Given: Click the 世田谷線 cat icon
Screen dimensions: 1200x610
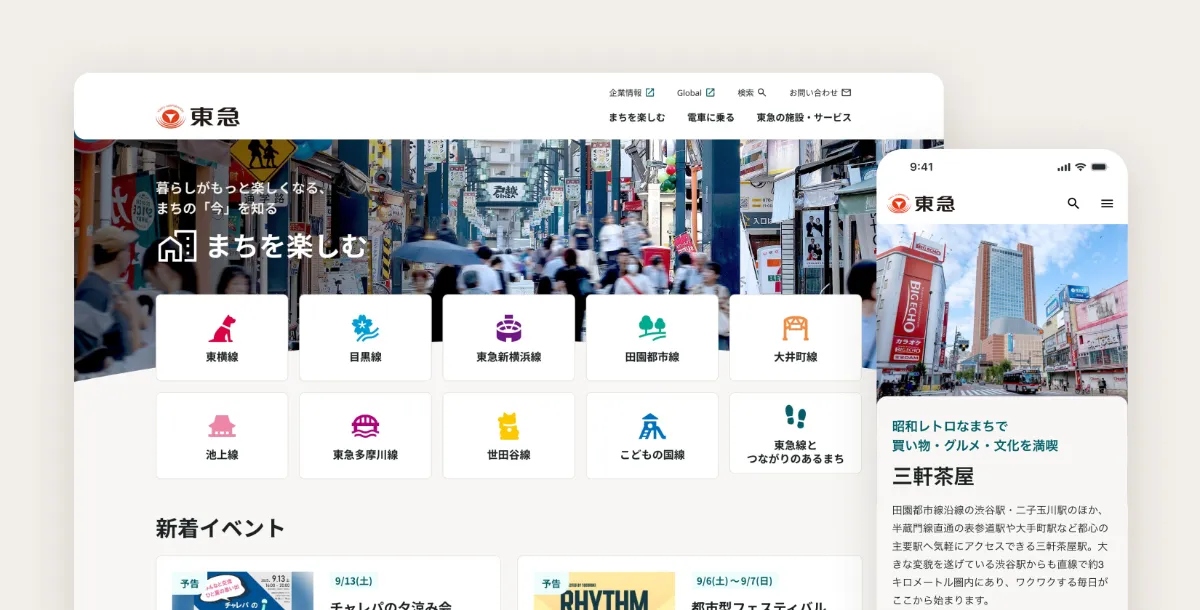Looking at the screenshot, I should point(509,426).
